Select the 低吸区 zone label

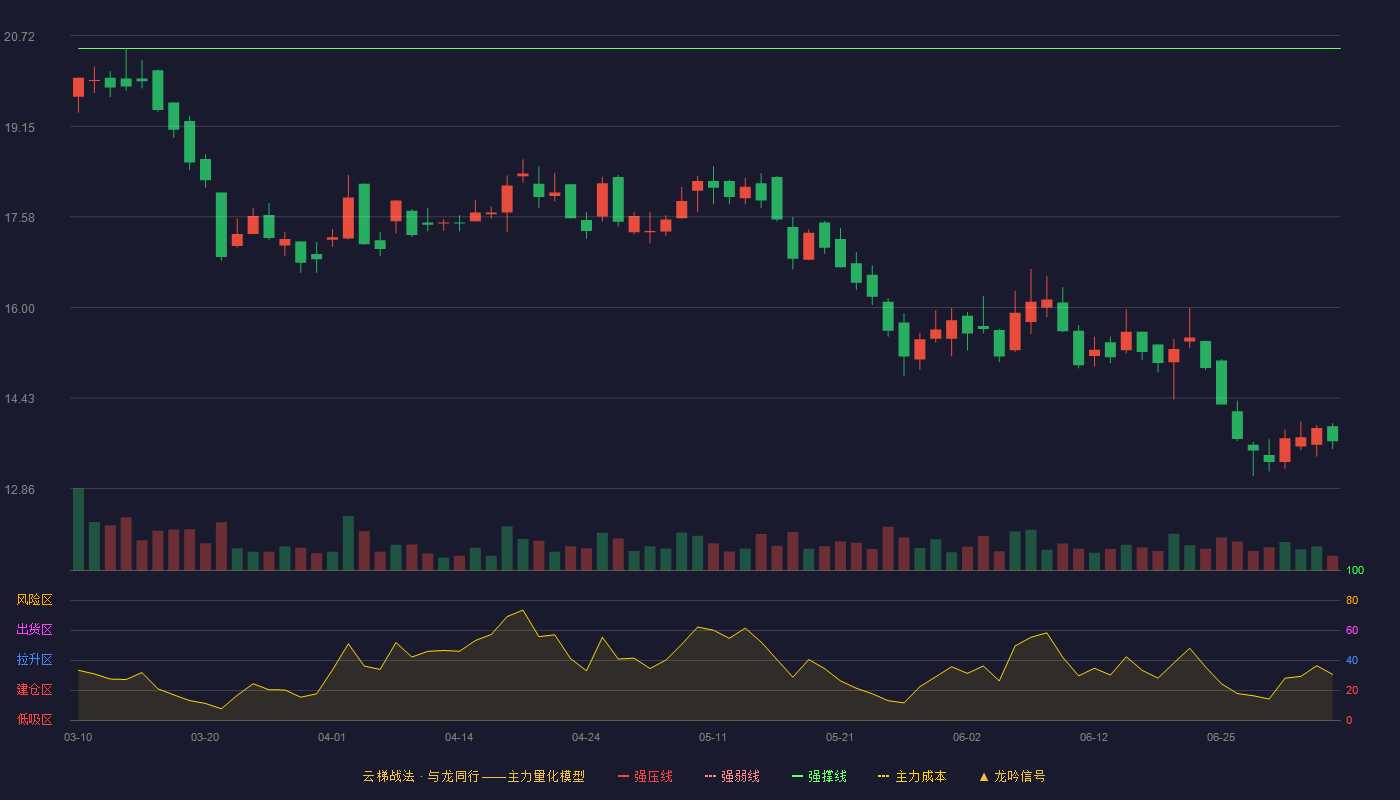point(34,719)
